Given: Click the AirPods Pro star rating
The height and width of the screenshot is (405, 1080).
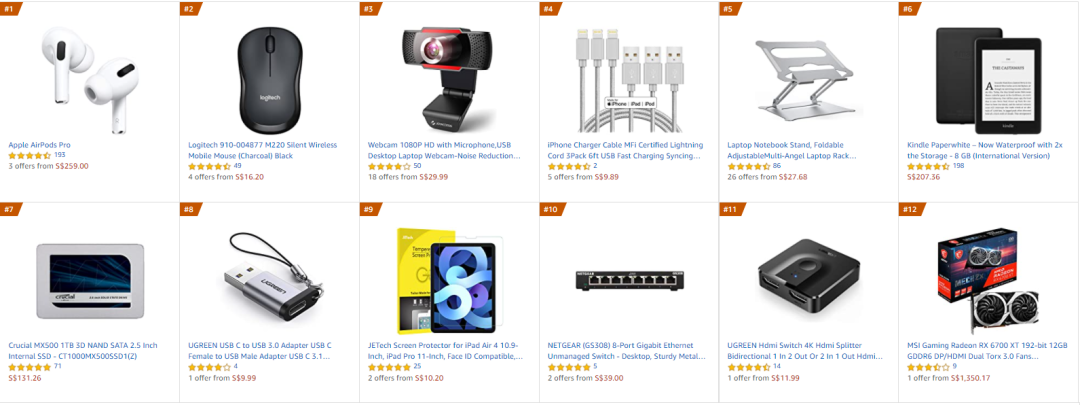Looking at the screenshot, I should pyautogui.click(x=29, y=156).
